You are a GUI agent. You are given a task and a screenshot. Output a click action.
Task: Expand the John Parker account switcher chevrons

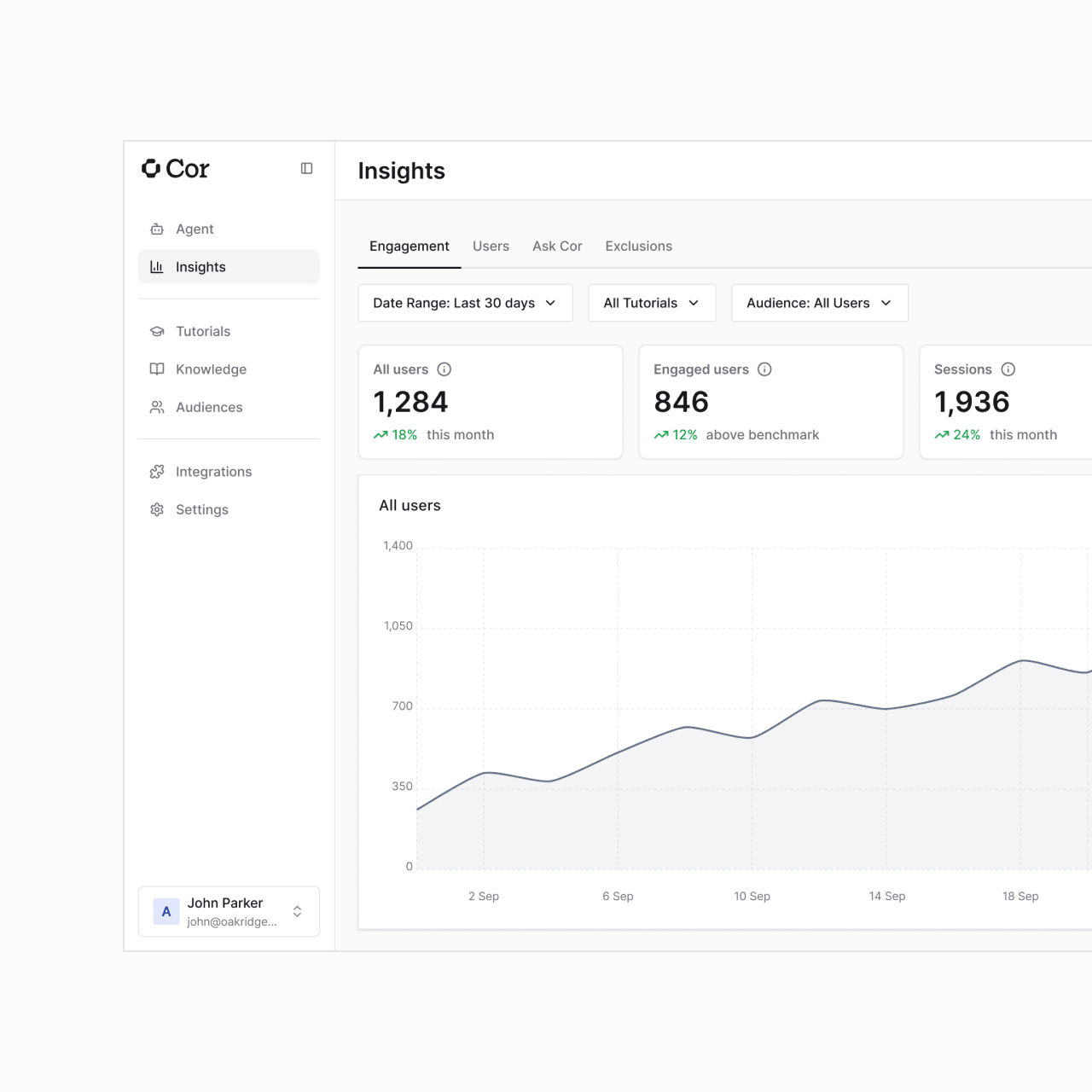click(297, 912)
